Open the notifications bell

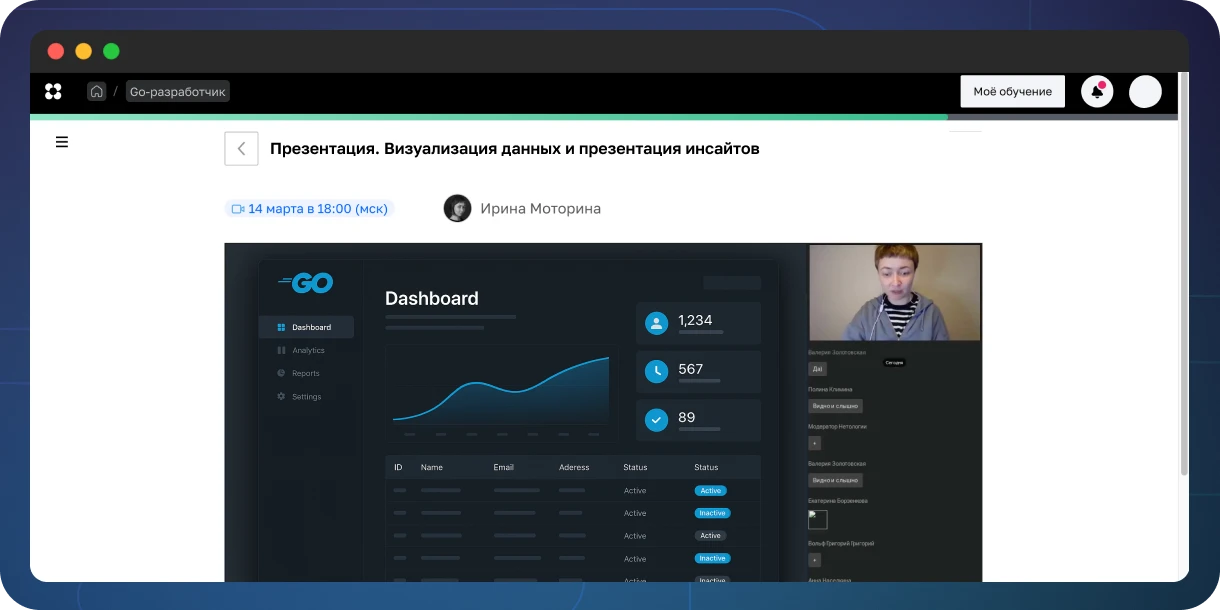1097,91
